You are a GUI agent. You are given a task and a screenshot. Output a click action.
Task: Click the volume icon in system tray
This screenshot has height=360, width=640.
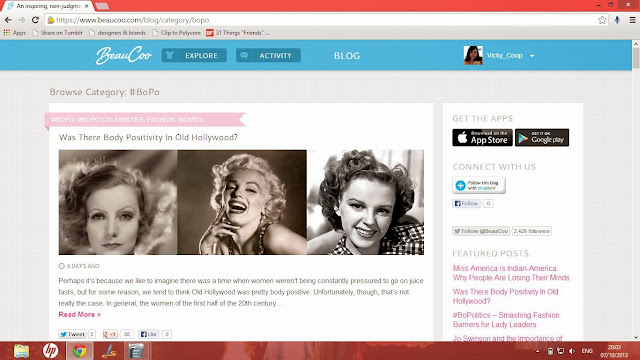tap(572, 351)
